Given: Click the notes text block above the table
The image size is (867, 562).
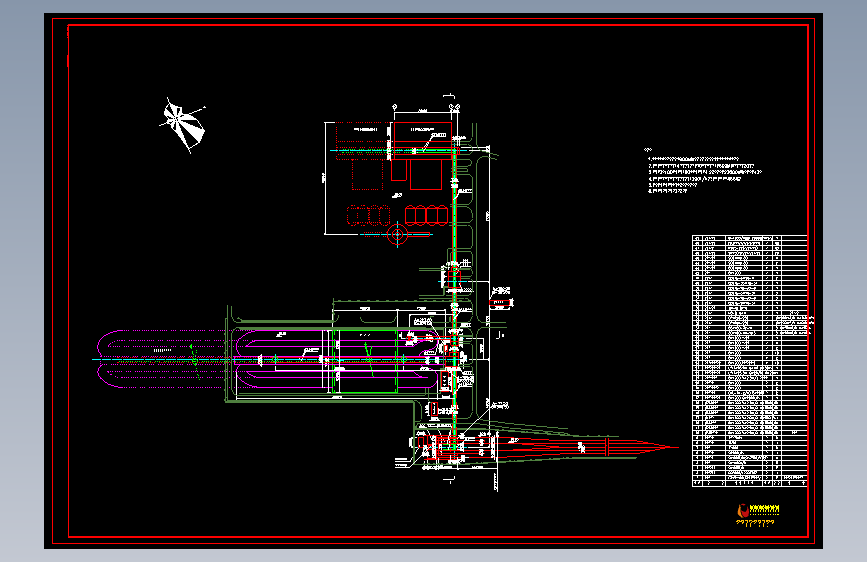Looking at the screenshot, I should coord(704,171).
